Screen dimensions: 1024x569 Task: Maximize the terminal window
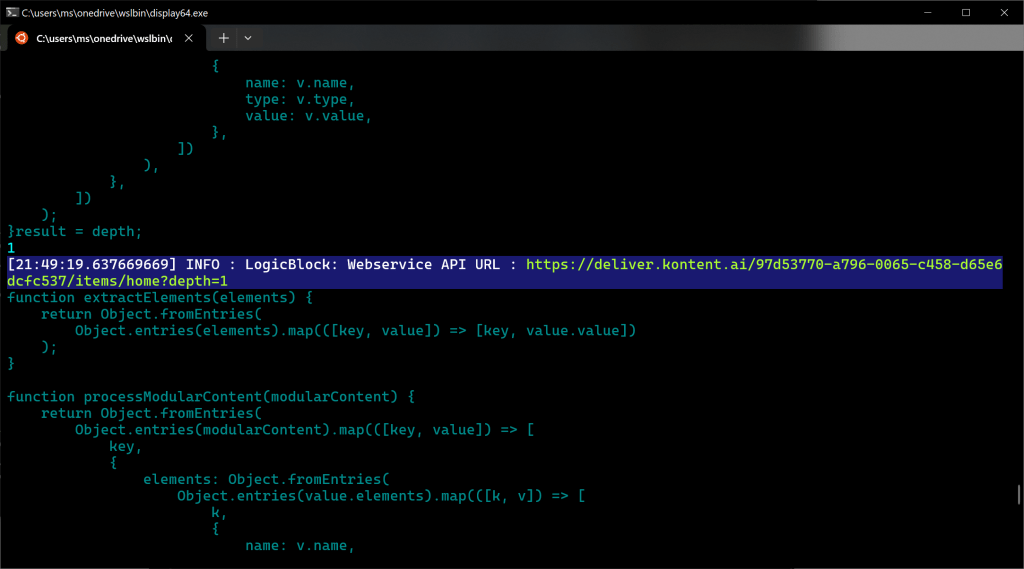point(966,12)
